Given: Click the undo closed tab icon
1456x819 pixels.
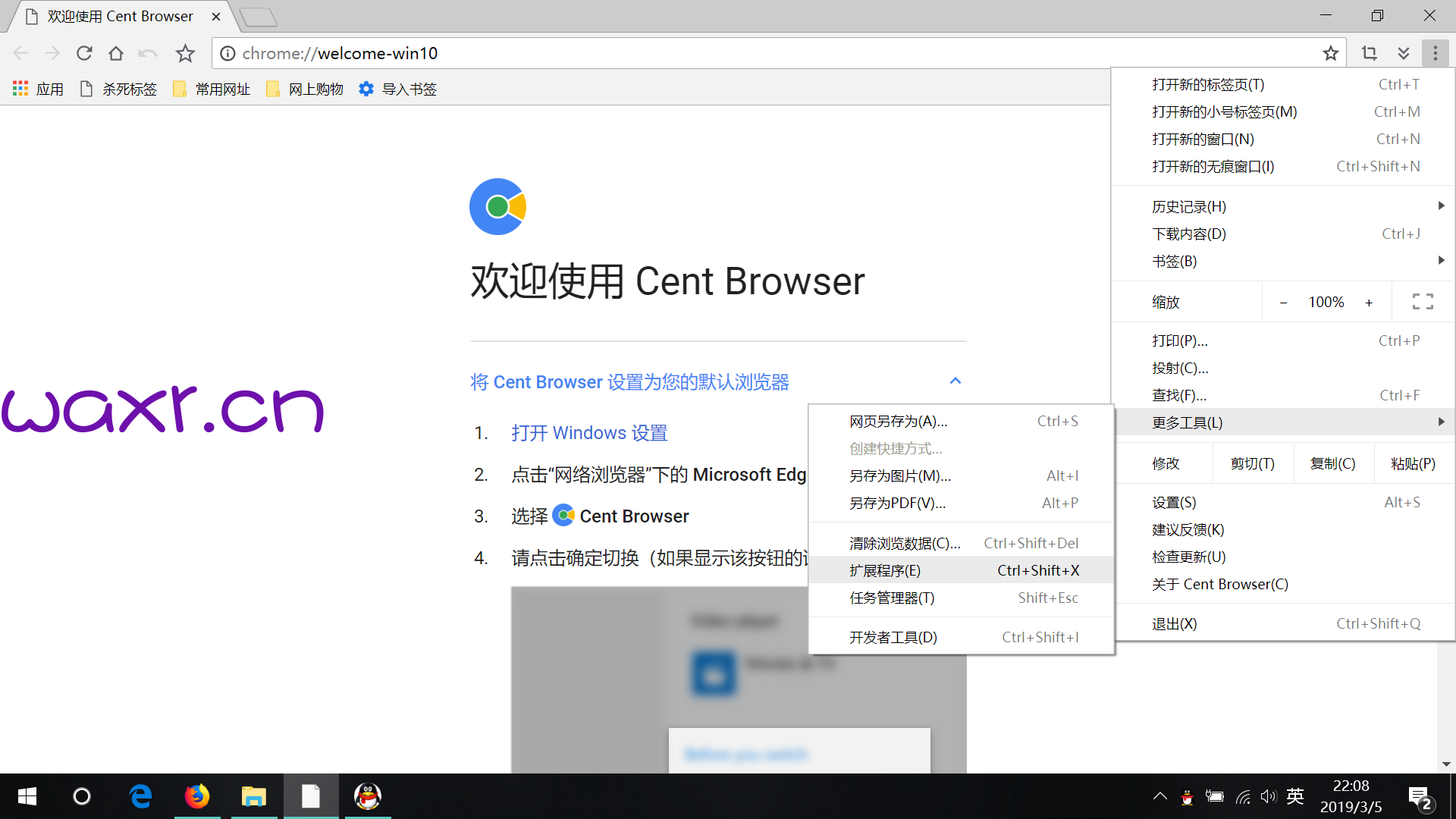Looking at the screenshot, I should tap(148, 53).
